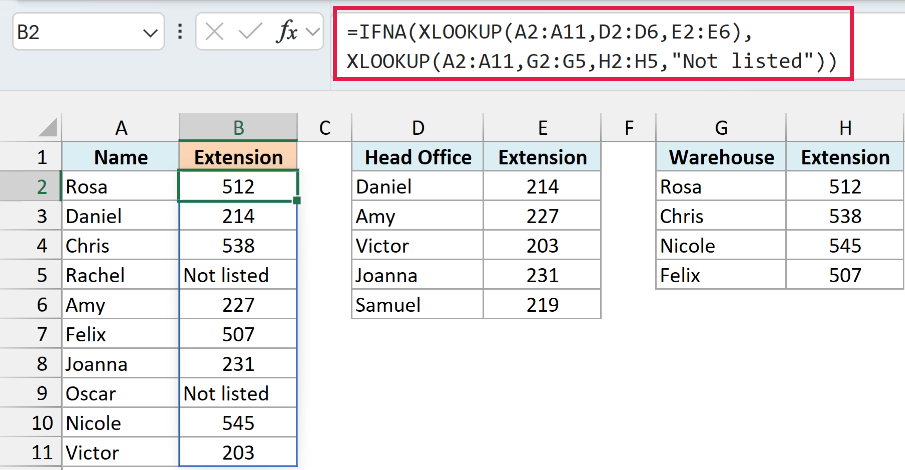
Task: Click the 'Extension' header cell in B1
Action: [x=238, y=157]
